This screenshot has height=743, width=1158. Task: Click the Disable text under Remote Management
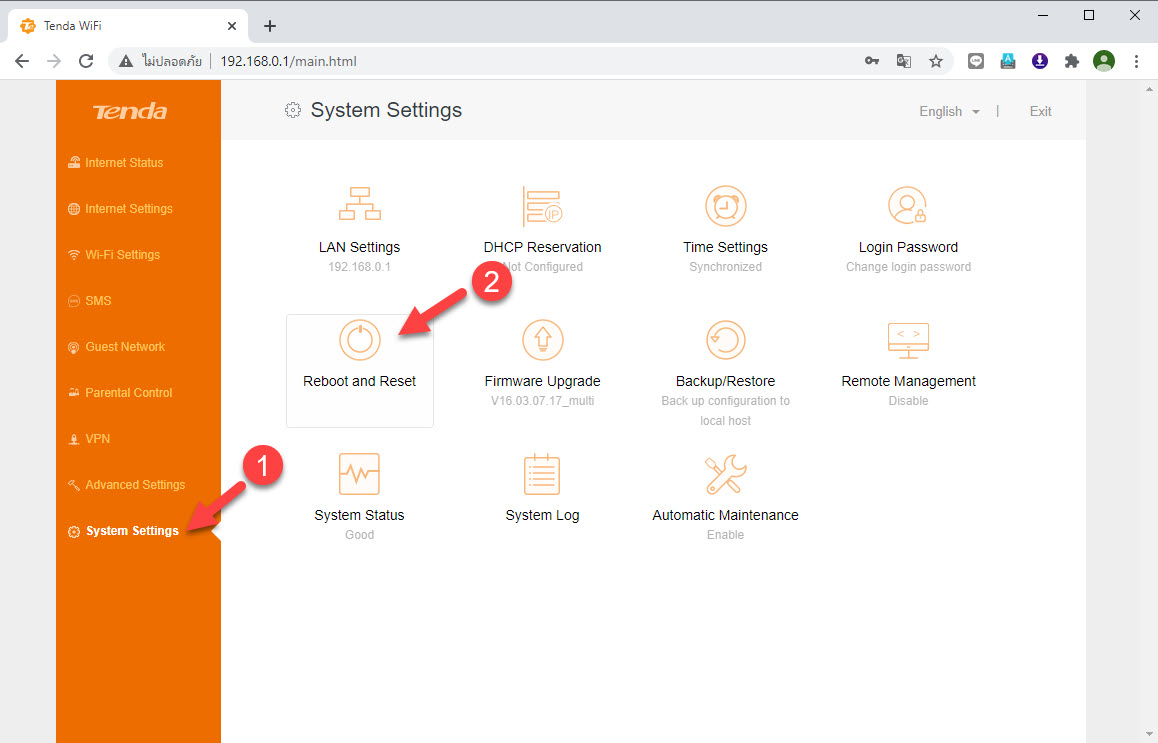(908, 401)
